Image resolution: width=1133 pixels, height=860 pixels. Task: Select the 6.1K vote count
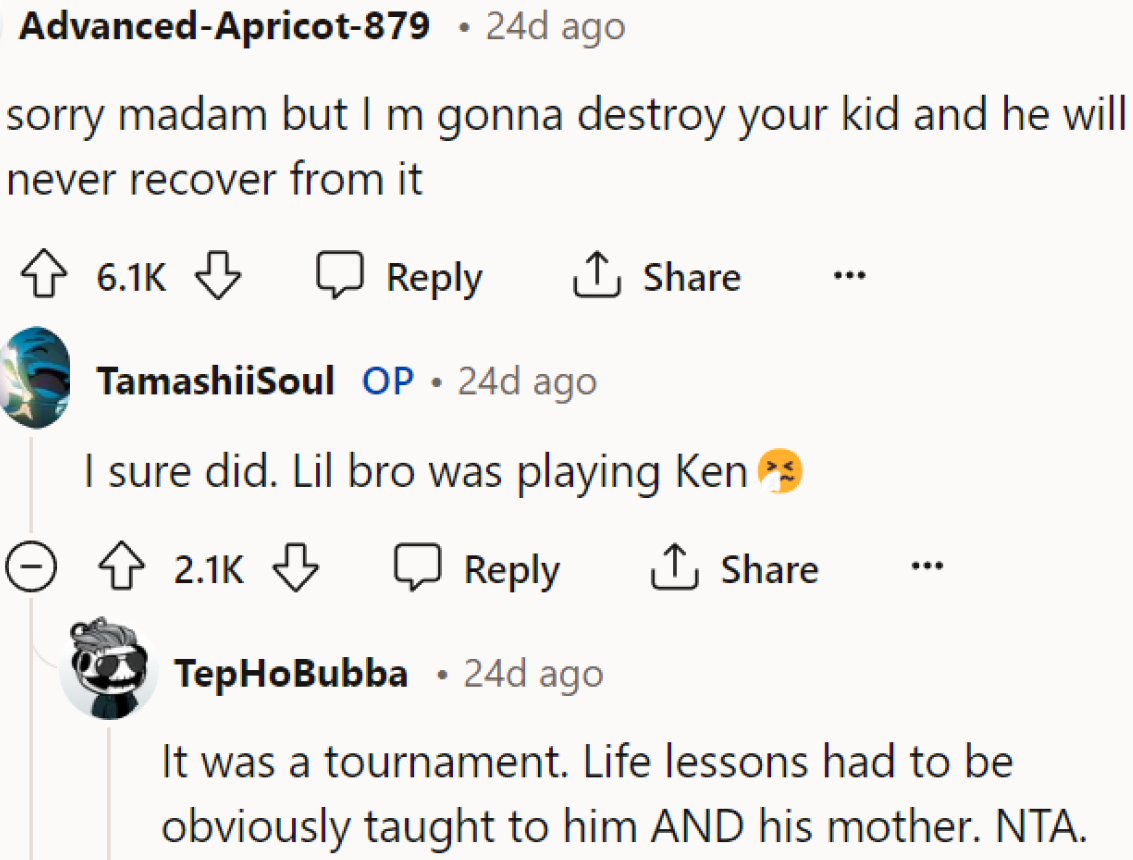pyautogui.click(x=130, y=276)
